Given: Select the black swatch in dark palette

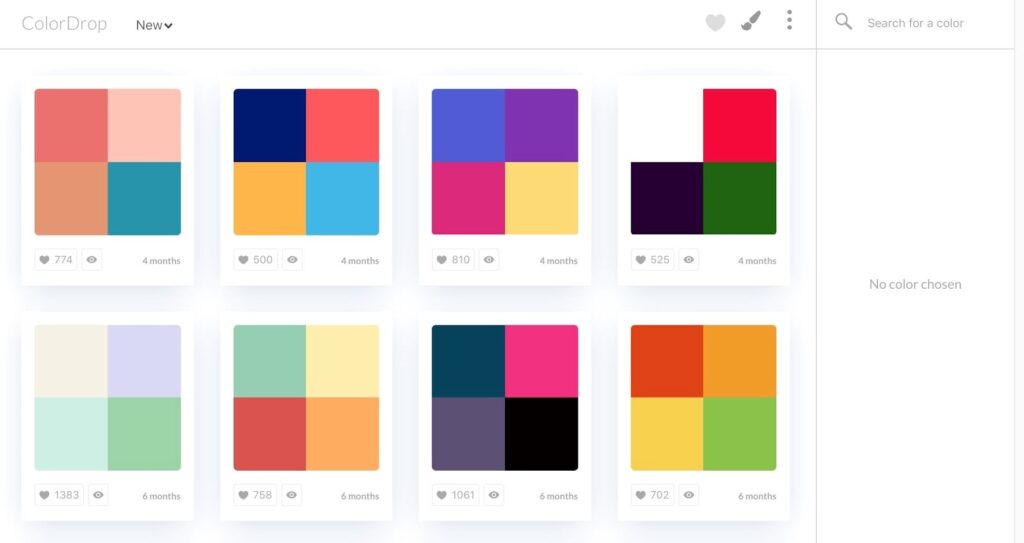Looking at the screenshot, I should [541, 434].
